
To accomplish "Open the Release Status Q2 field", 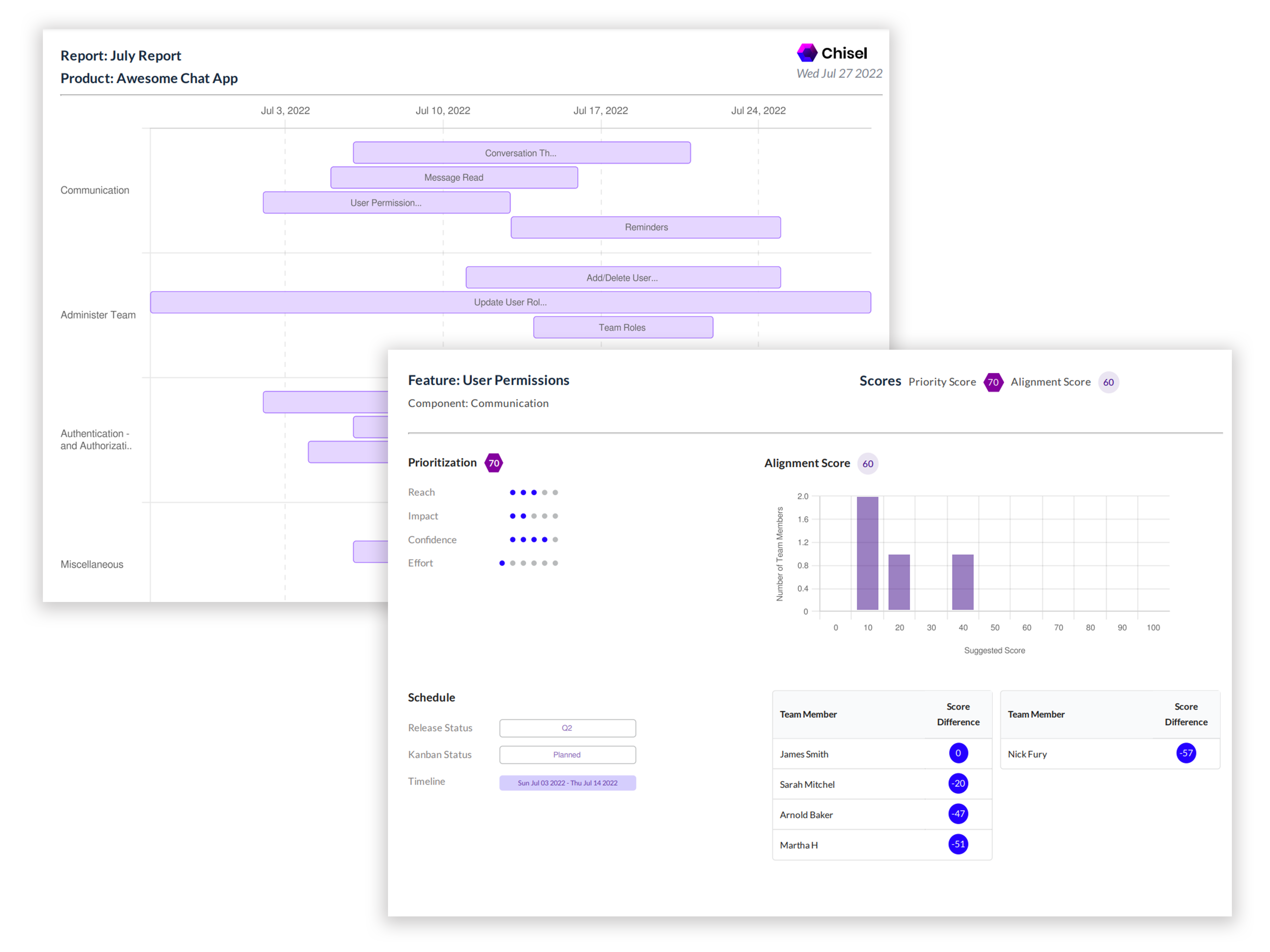I will (567, 728).
